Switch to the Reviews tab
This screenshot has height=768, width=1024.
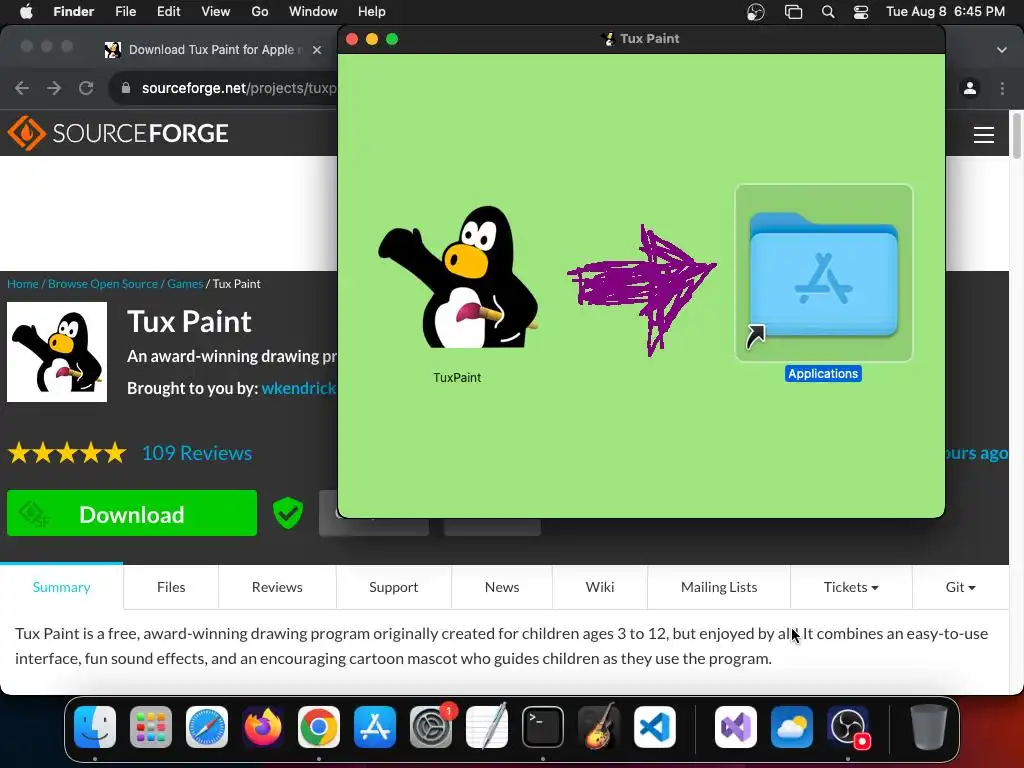pyautogui.click(x=277, y=587)
